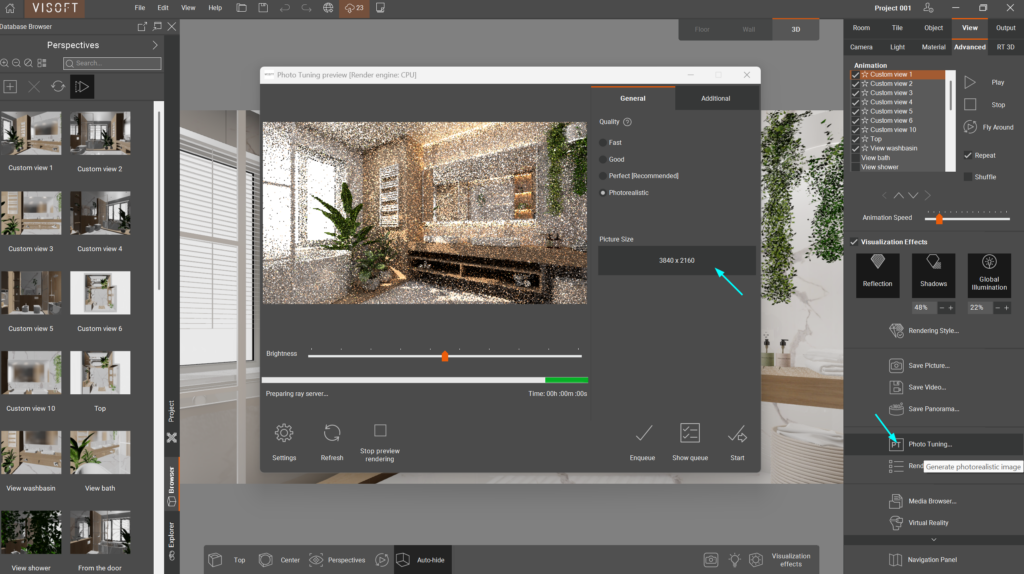The width and height of the screenshot is (1024, 574).
Task: Move animation item down
Action: pos(913,195)
